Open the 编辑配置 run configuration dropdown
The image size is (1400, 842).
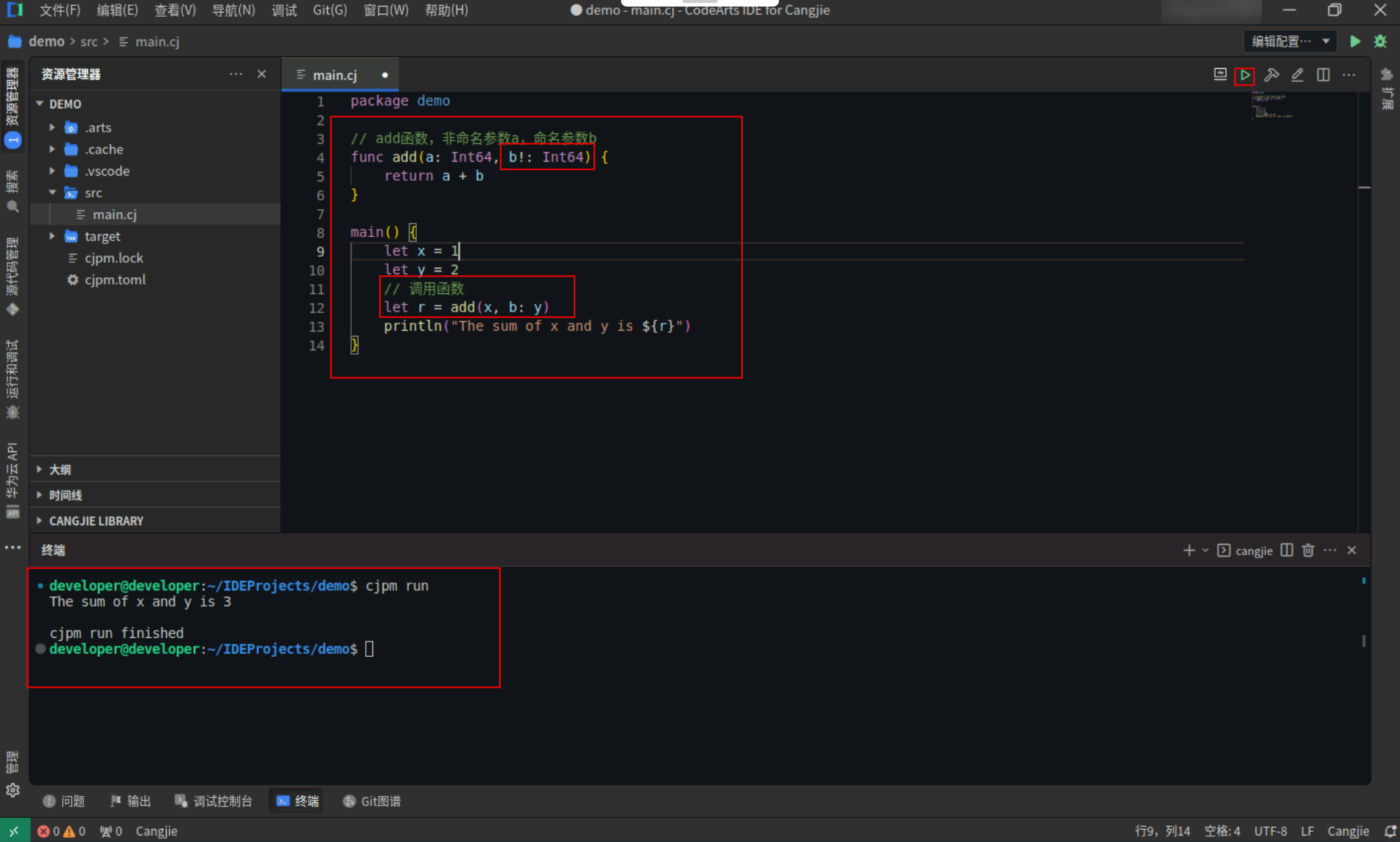coord(1290,42)
